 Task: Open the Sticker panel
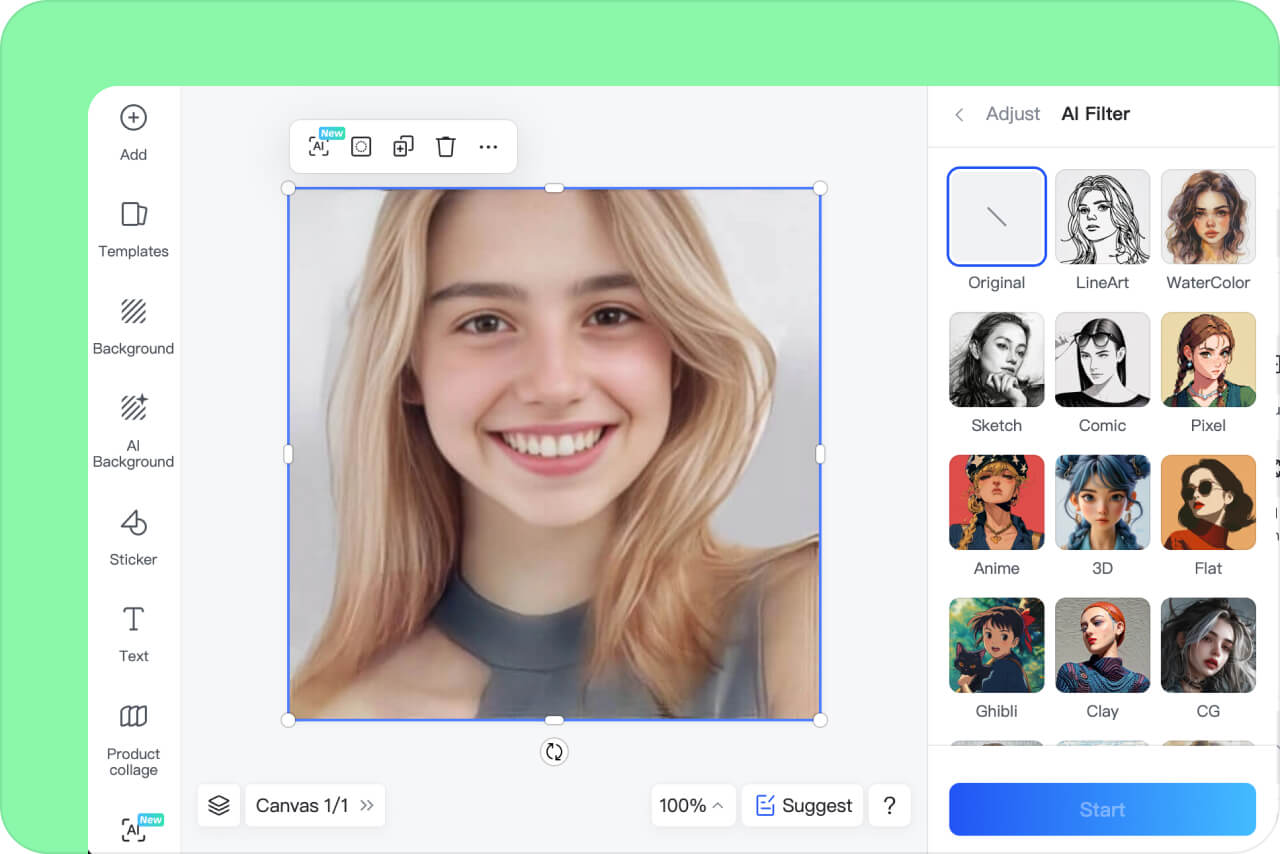click(133, 537)
